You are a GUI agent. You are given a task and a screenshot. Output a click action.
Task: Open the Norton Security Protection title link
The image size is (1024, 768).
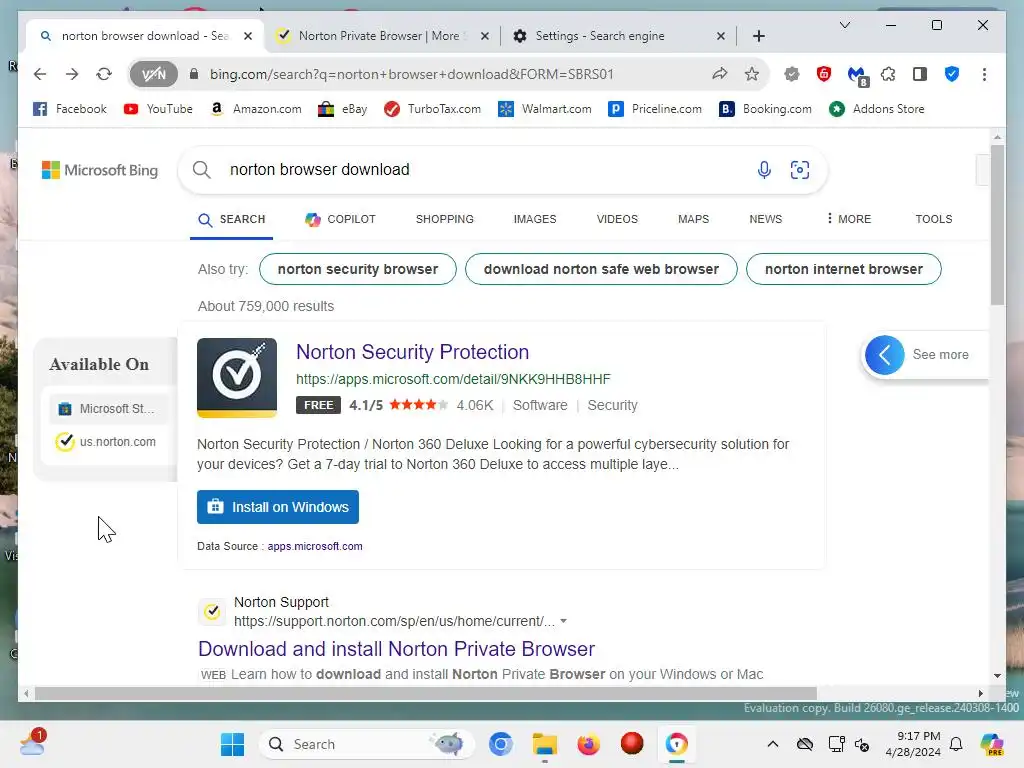pos(413,352)
